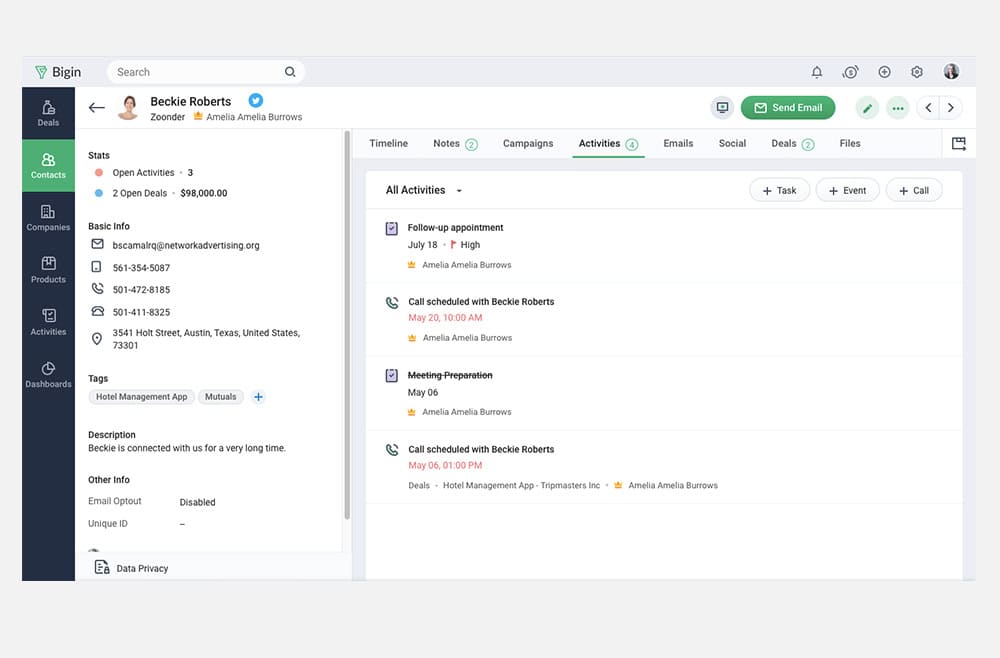This screenshot has height=658, width=1000.
Task: Click the contact details panel scrollbar
Action: (x=347, y=325)
